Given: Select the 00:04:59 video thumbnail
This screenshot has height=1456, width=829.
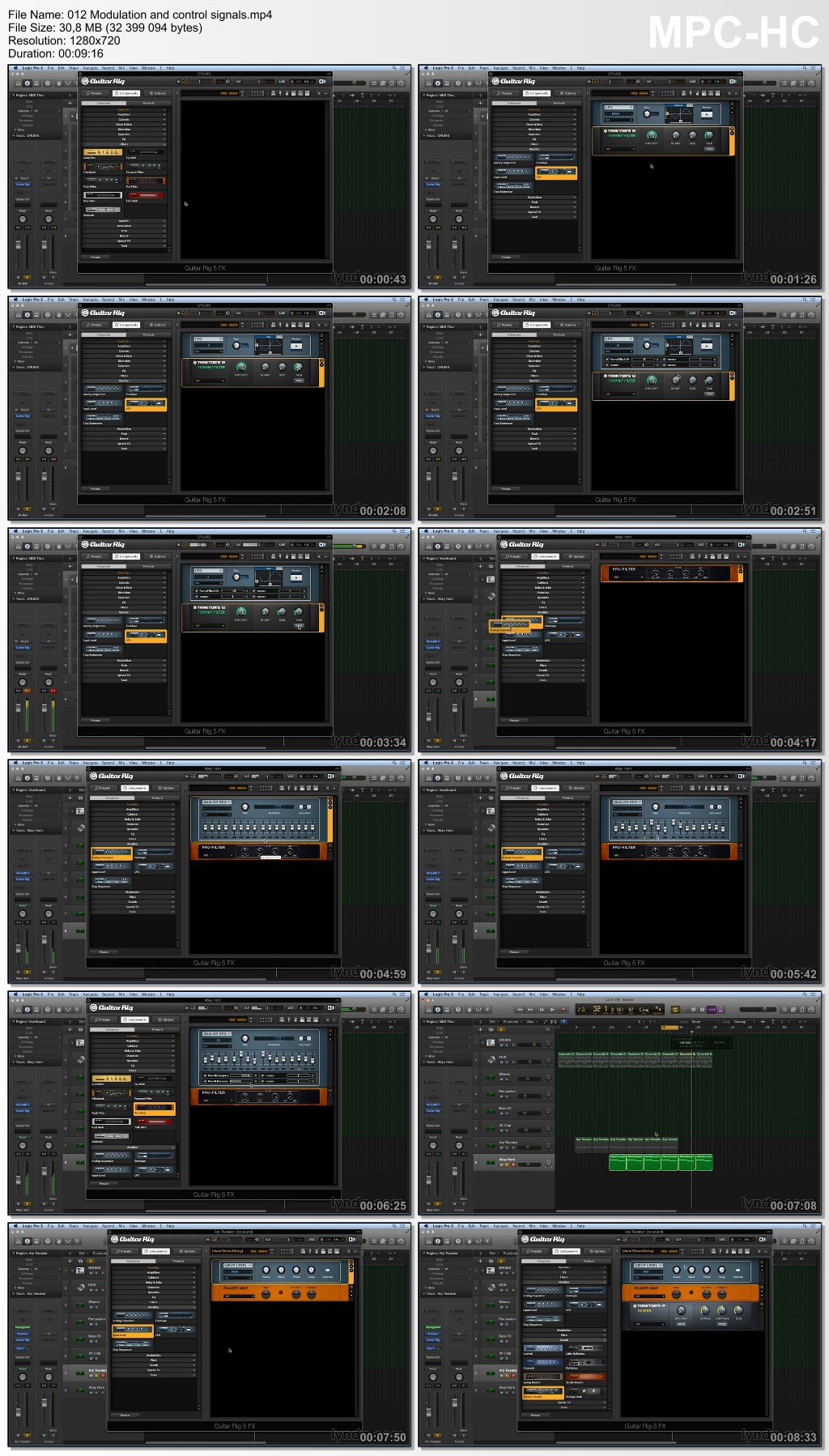Looking at the screenshot, I should [209, 871].
